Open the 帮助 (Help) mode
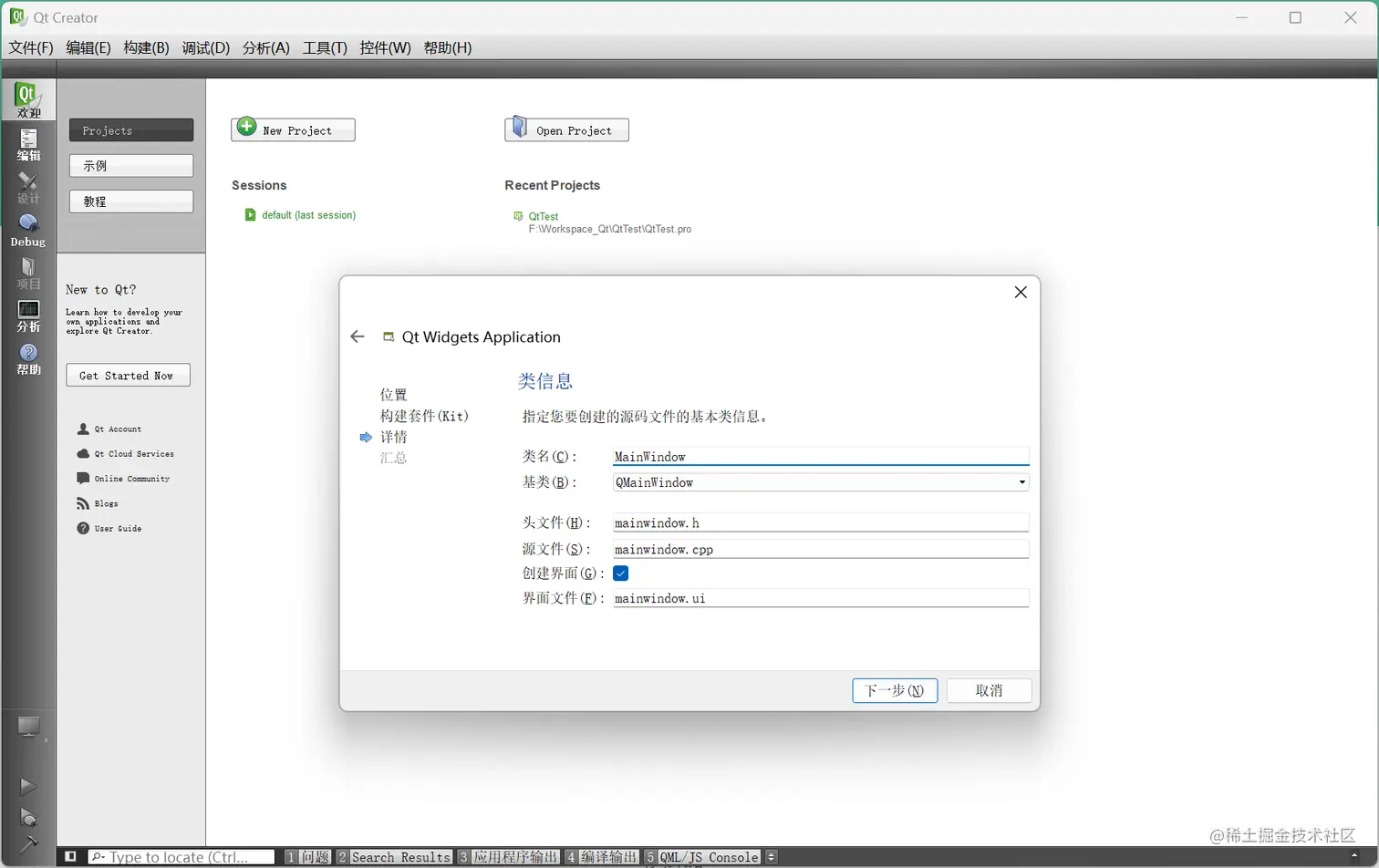Viewport: 1379px width, 868px height. click(28, 358)
